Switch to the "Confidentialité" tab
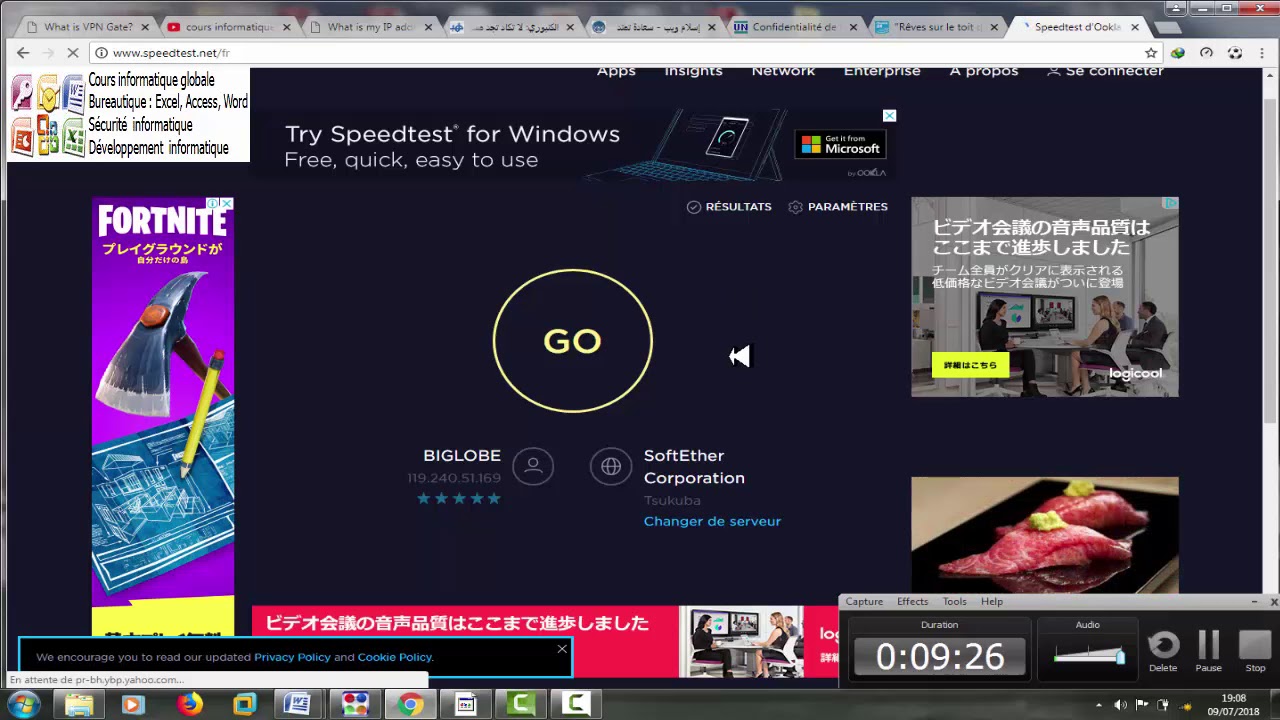 point(794,27)
